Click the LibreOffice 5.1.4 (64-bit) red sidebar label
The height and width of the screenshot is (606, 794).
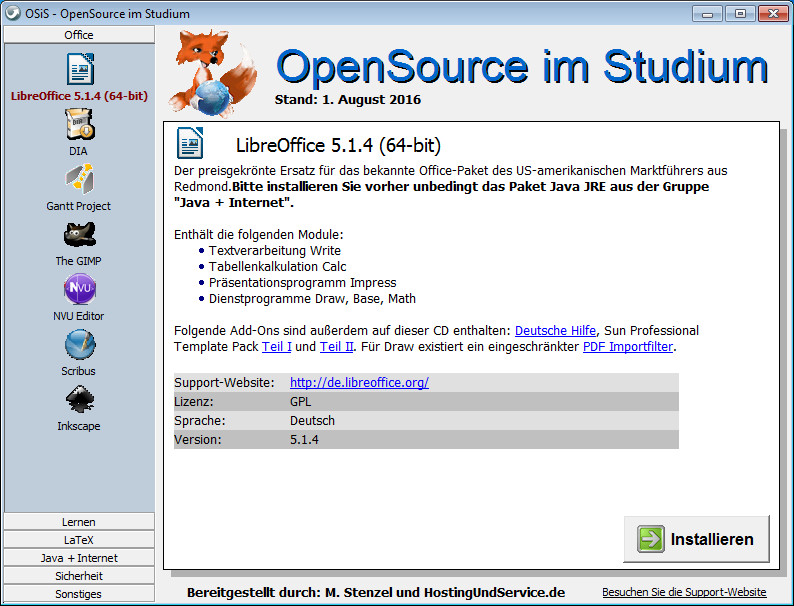[x=80, y=96]
